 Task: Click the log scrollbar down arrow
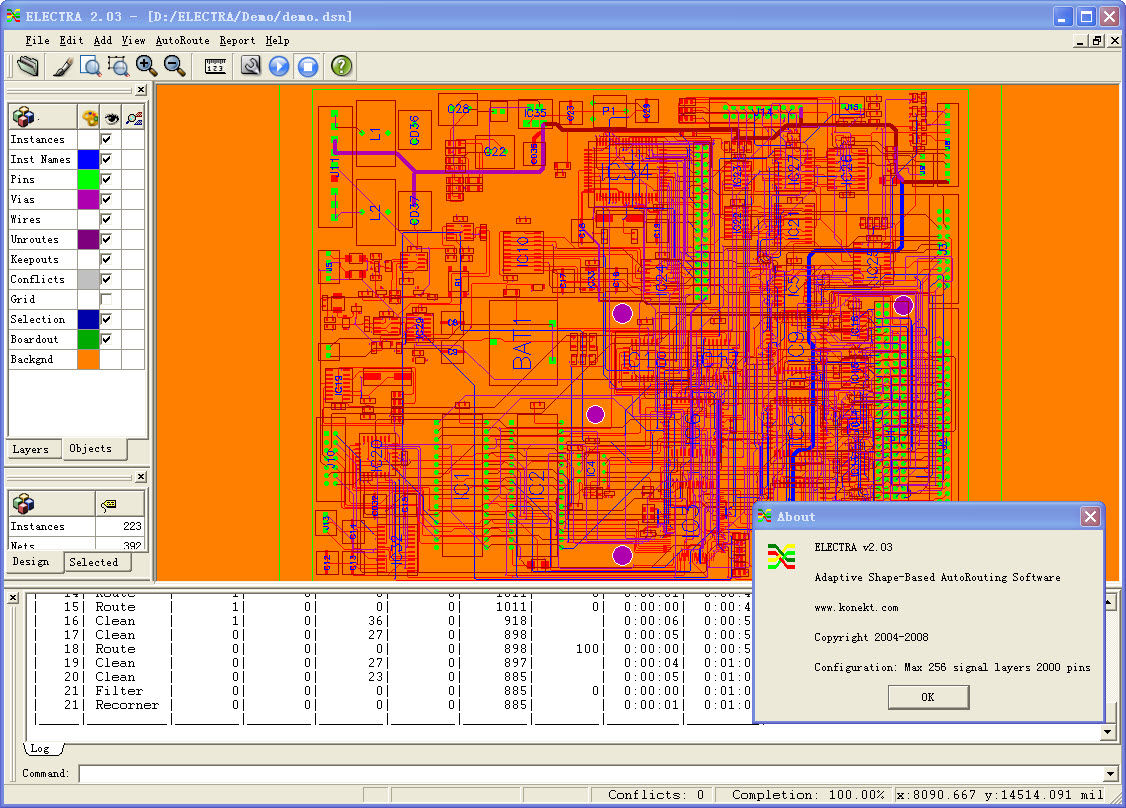coord(1108,732)
